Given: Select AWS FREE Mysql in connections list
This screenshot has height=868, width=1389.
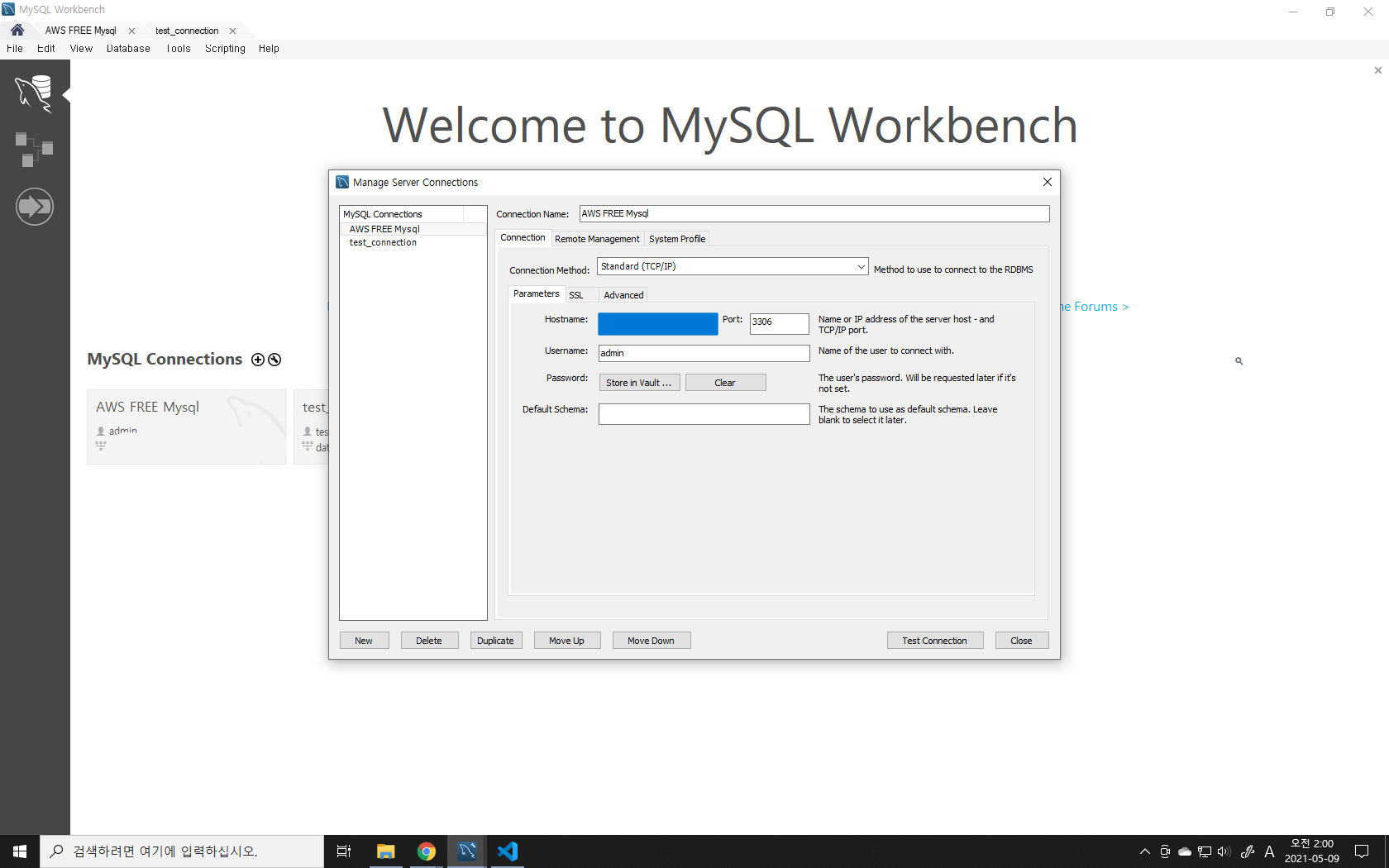Looking at the screenshot, I should click(413, 229).
